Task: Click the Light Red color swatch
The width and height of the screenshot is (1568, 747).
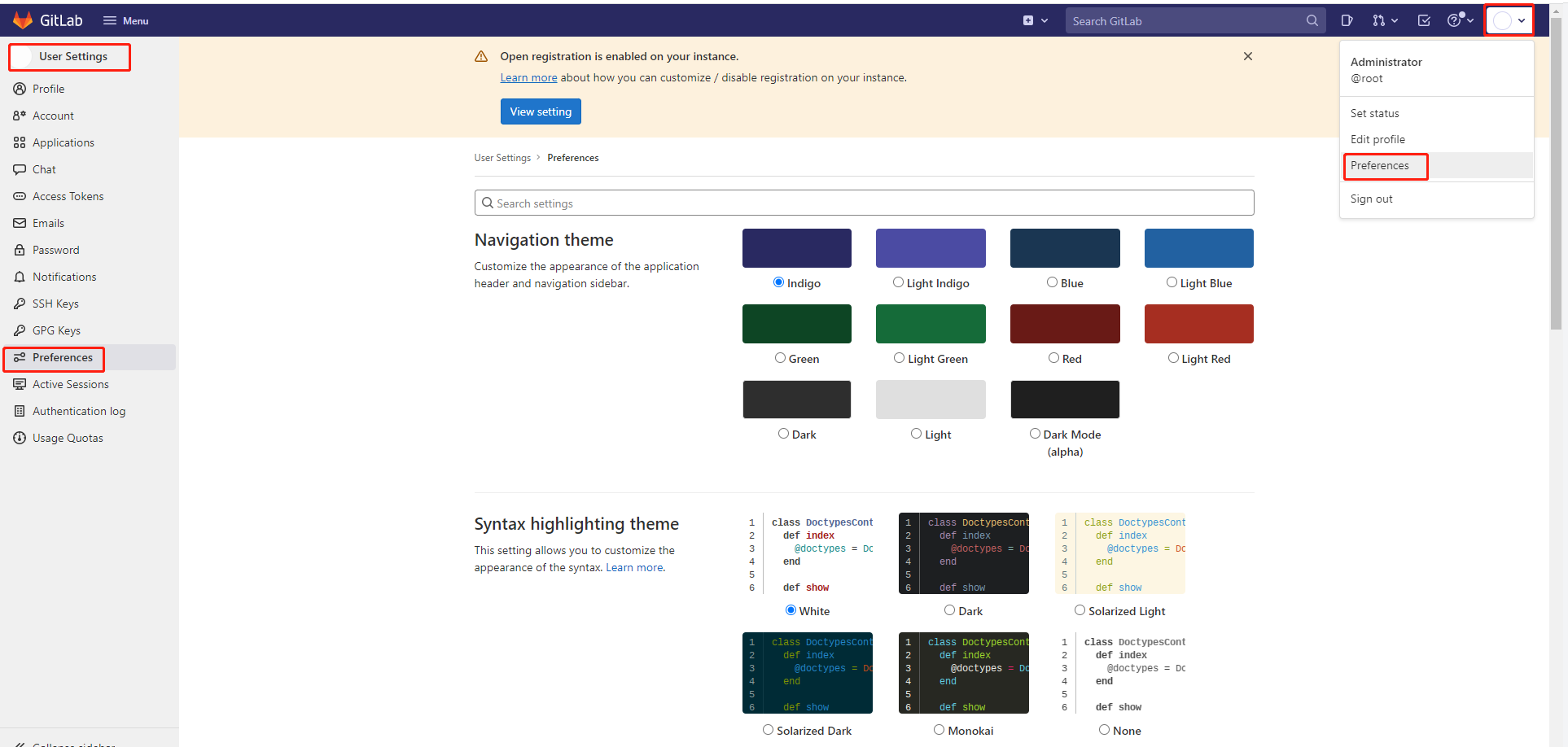Action: [x=1198, y=324]
